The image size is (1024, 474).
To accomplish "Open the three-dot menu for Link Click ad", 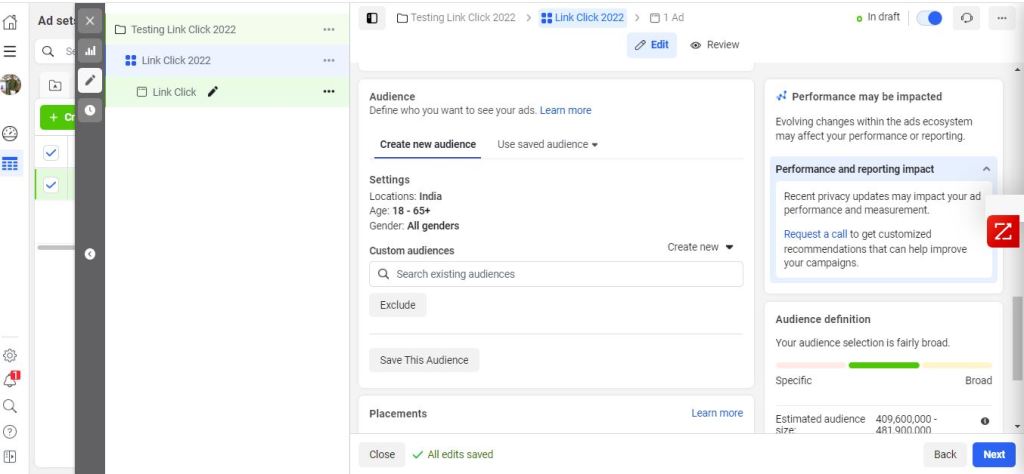I will point(328,92).
